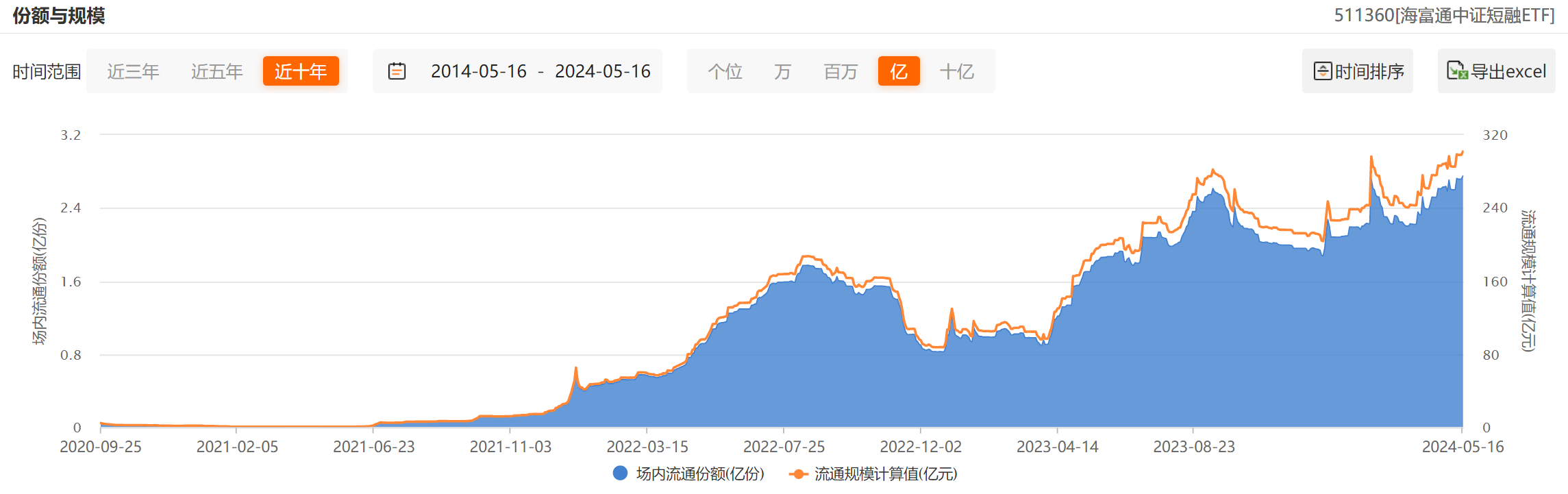Image resolution: width=1568 pixels, height=494 pixels.
Task: Click right axis value 240
Action: [1495, 208]
